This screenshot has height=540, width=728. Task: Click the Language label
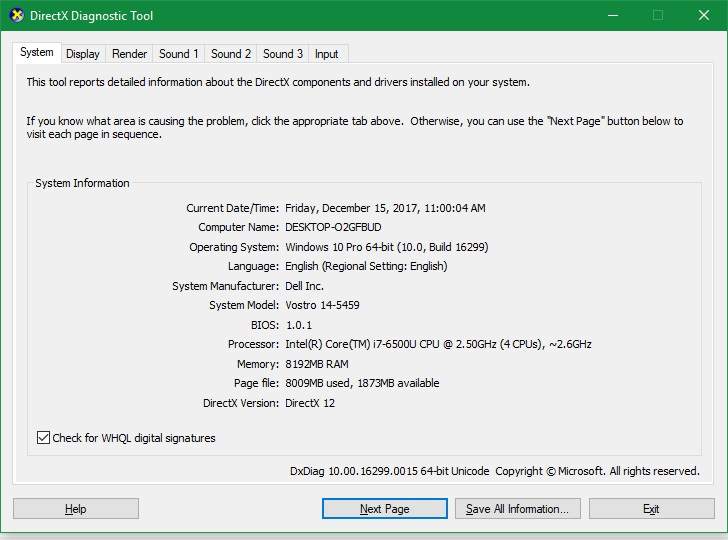click(x=253, y=266)
